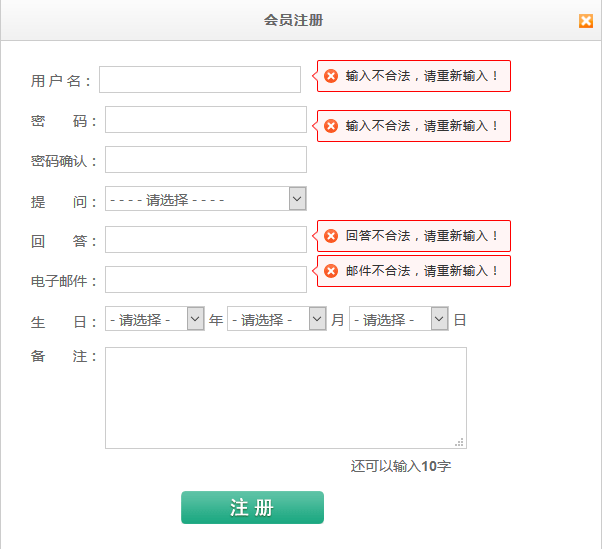Click the 用户名： label
The height and width of the screenshot is (549, 602).
(61, 81)
